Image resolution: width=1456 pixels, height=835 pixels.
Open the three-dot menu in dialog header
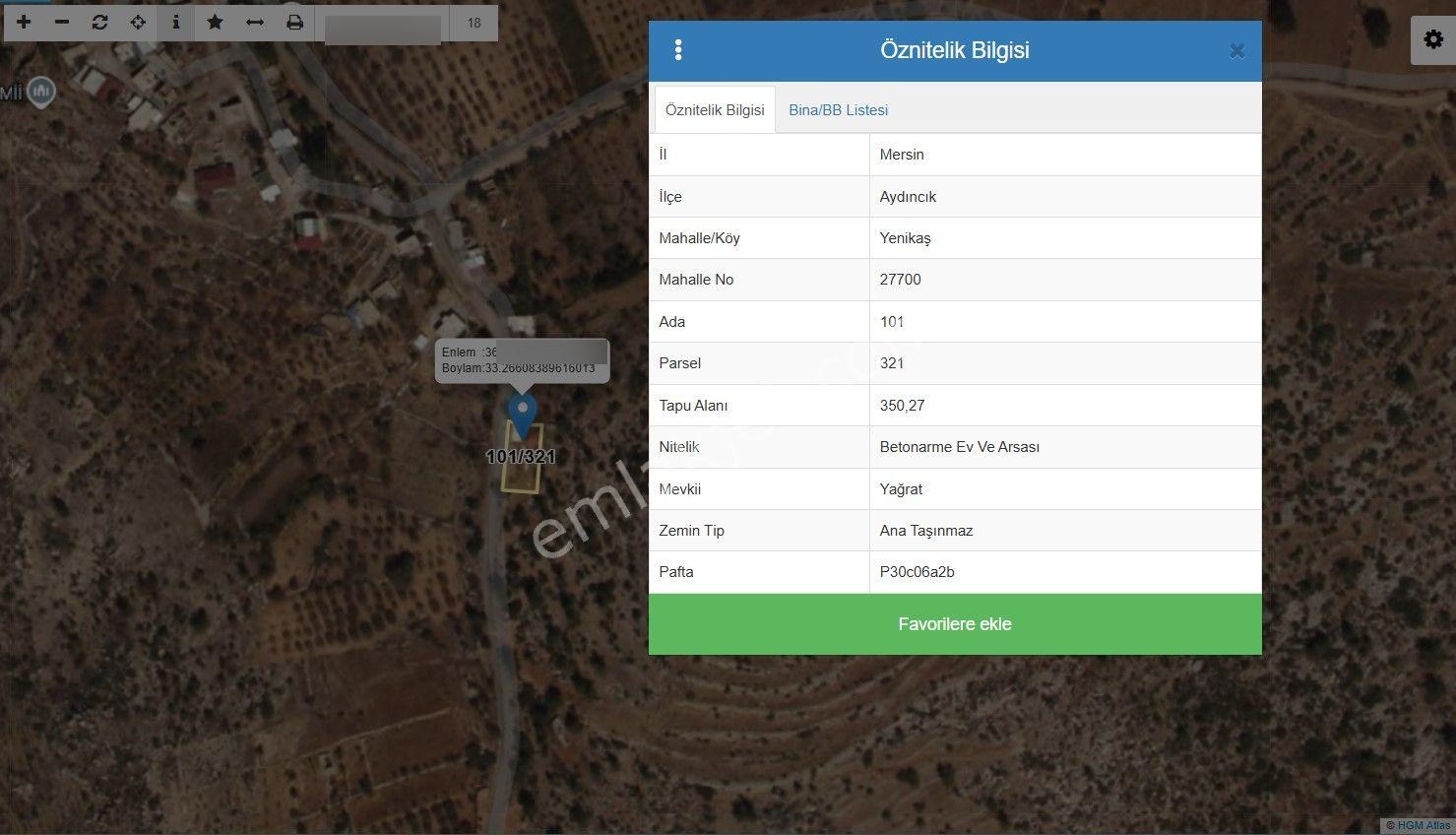click(x=678, y=50)
